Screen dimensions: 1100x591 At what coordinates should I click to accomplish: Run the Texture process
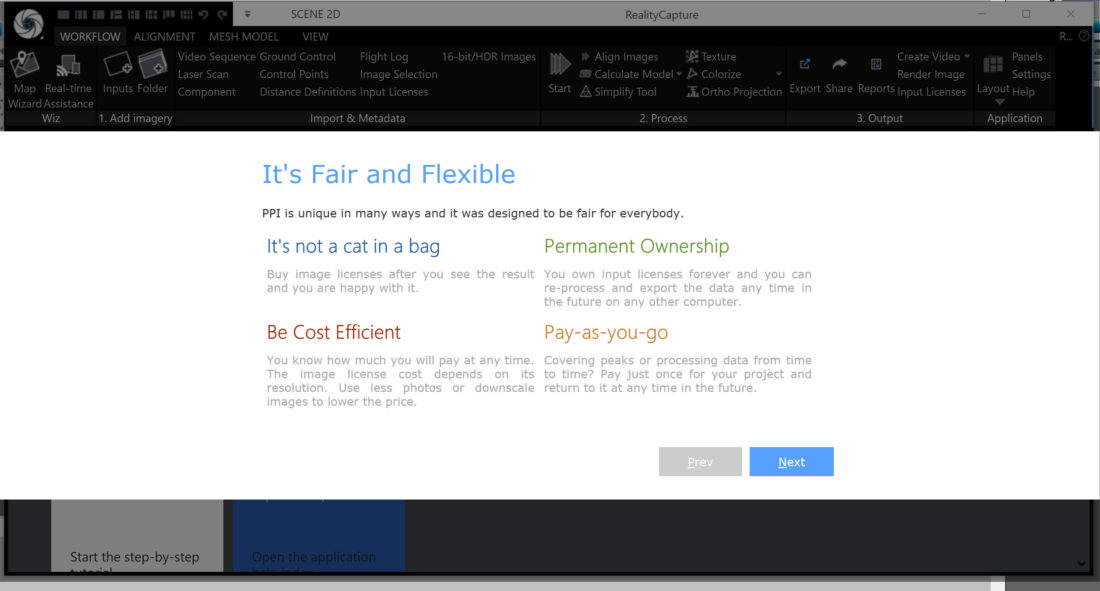click(711, 57)
